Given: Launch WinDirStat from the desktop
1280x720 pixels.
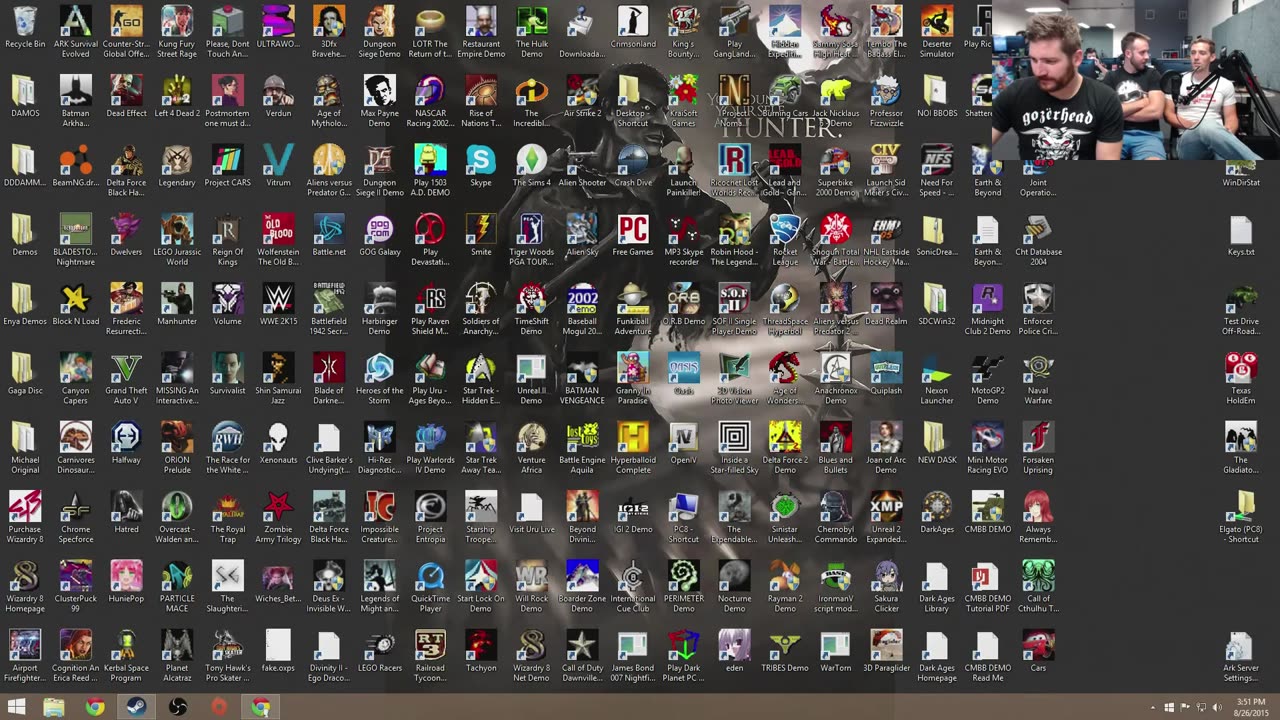Looking at the screenshot, I should (x=1241, y=166).
